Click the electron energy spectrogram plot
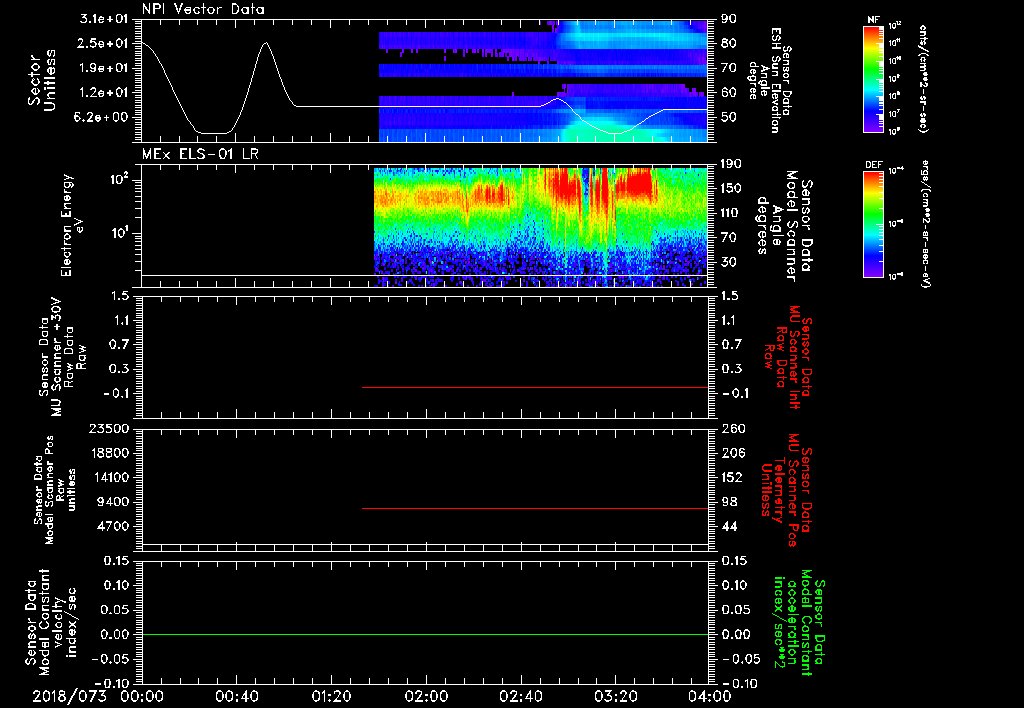Screen dimensions: 1024x708 [x=541, y=227]
